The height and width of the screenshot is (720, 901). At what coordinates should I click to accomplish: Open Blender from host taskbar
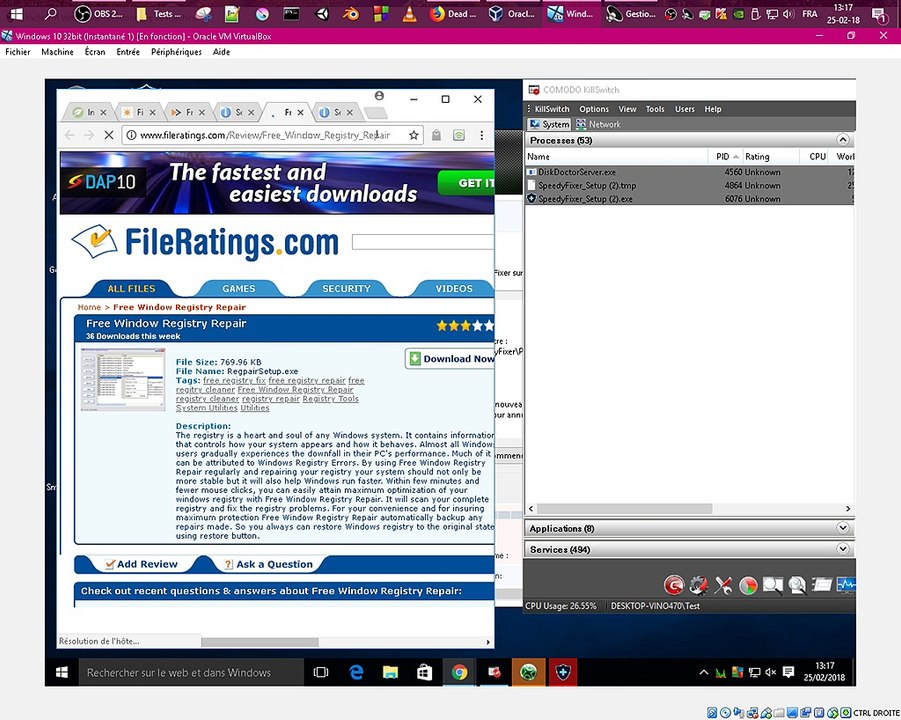click(351, 14)
